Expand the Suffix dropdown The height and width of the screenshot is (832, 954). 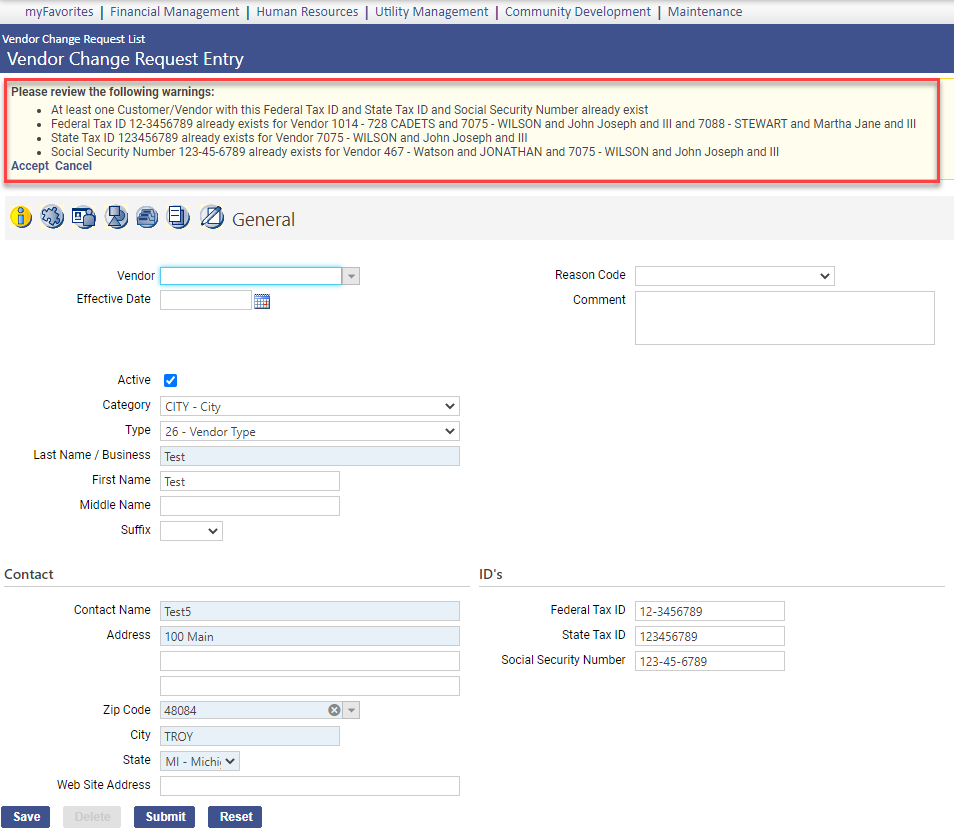[x=191, y=531]
